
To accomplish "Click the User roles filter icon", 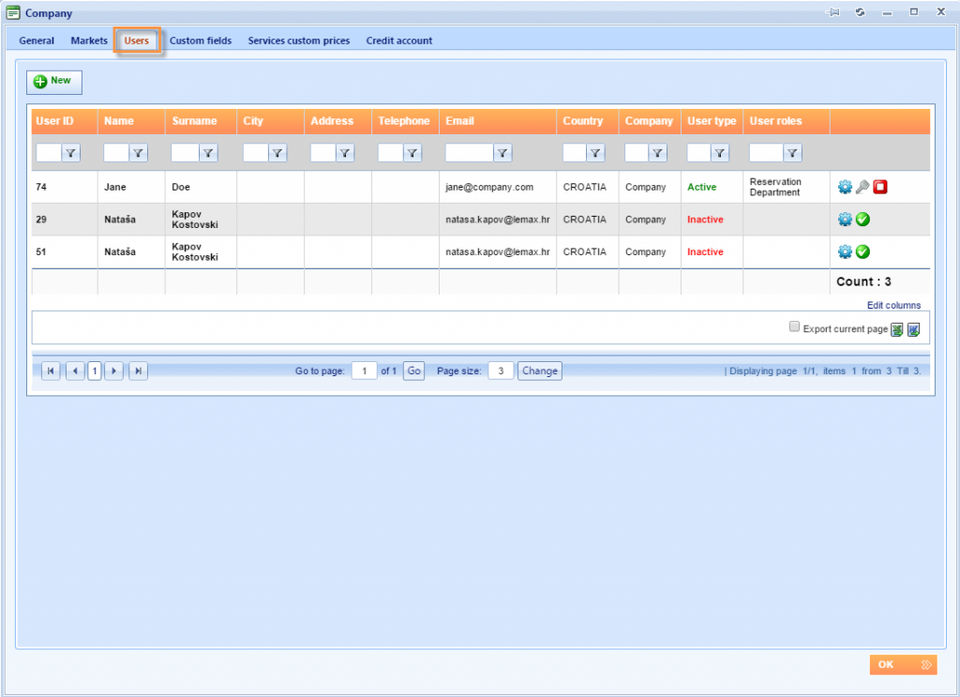I will coord(792,153).
